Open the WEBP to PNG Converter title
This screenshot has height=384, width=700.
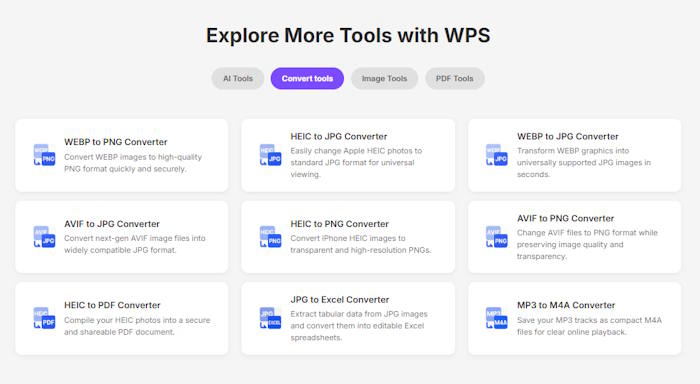[116, 142]
